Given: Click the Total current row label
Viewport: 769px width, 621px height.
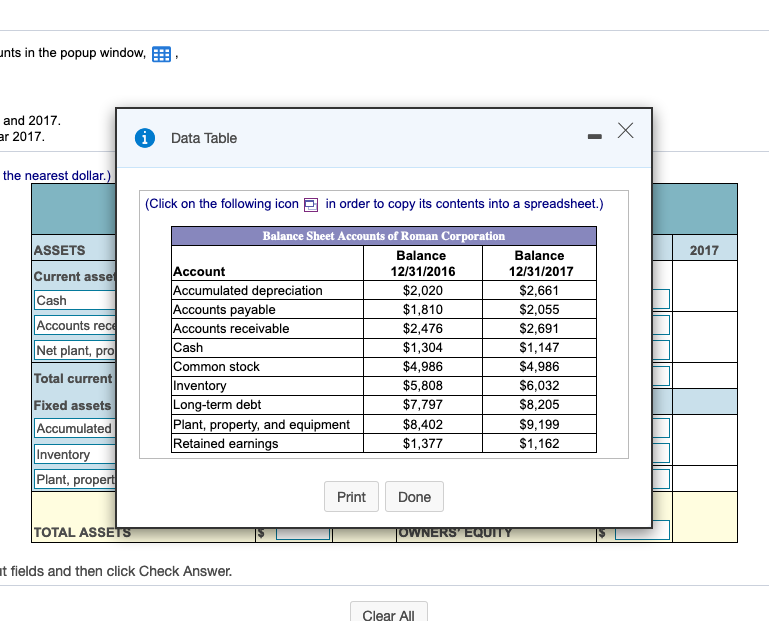Looking at the screenshot, I should click(73, 378).
